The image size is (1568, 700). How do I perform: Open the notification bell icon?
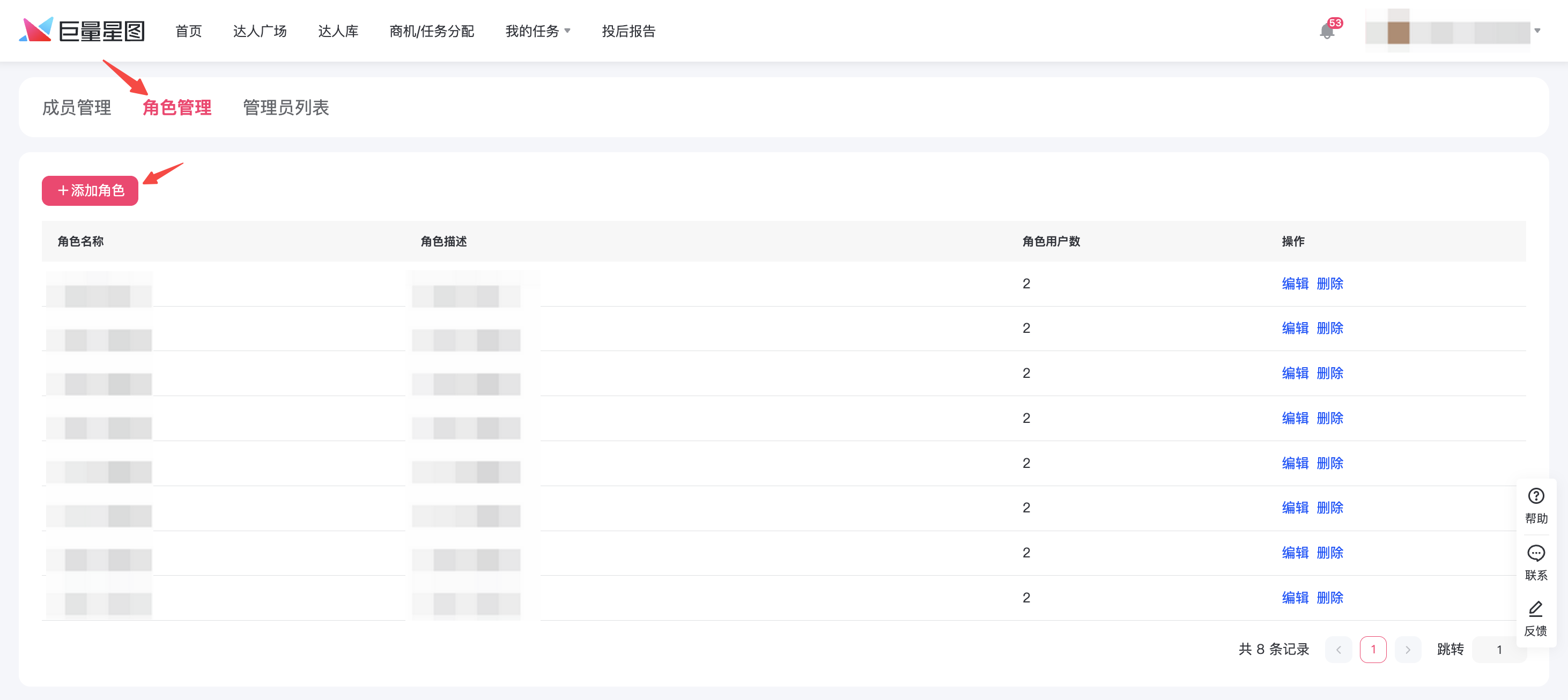click(1326, 31)
